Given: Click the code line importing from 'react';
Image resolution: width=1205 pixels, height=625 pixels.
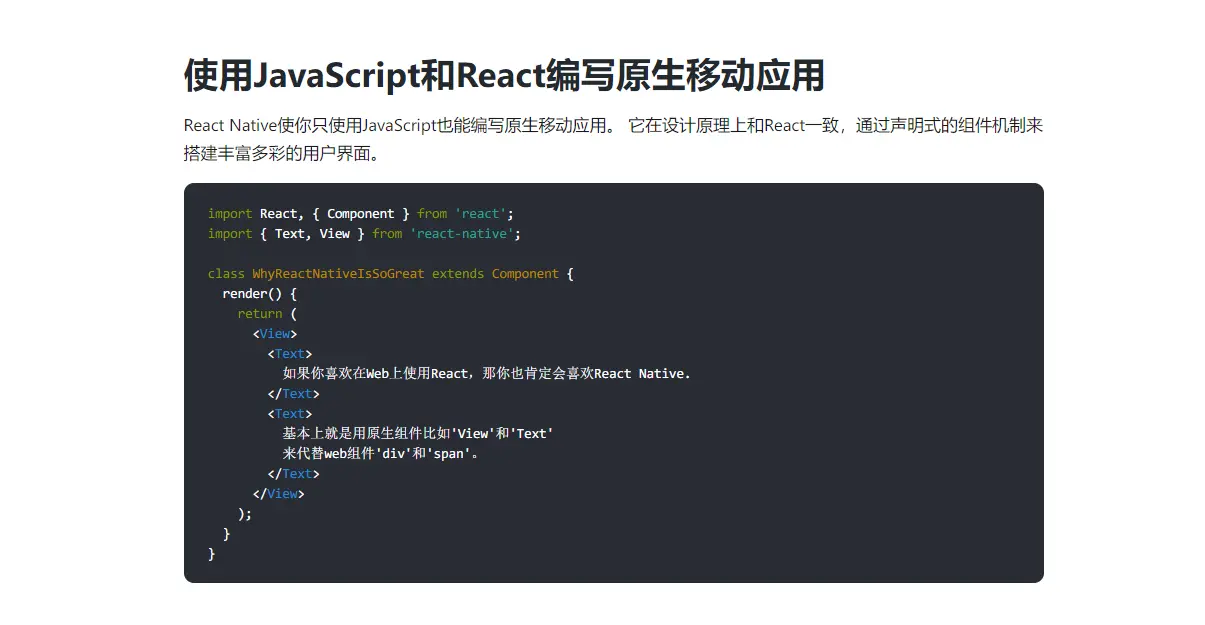Looking at the screenshot, I should click(360, 213).
